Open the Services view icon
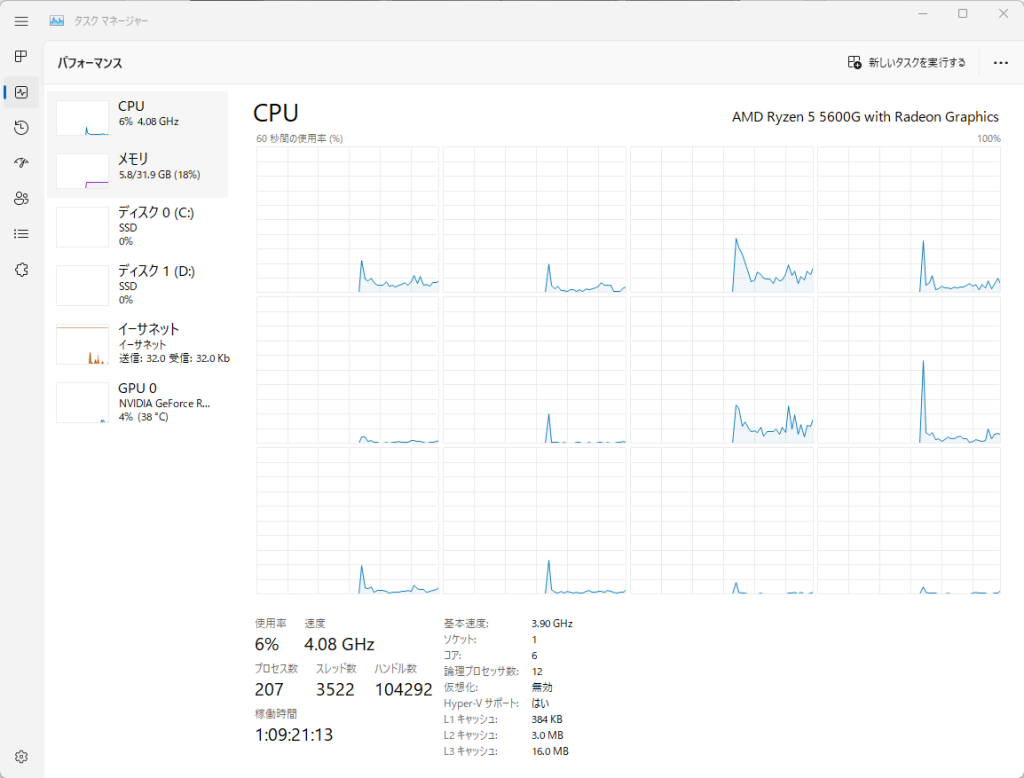Screen dimensions: 1024x778 (x=20, y=270)
